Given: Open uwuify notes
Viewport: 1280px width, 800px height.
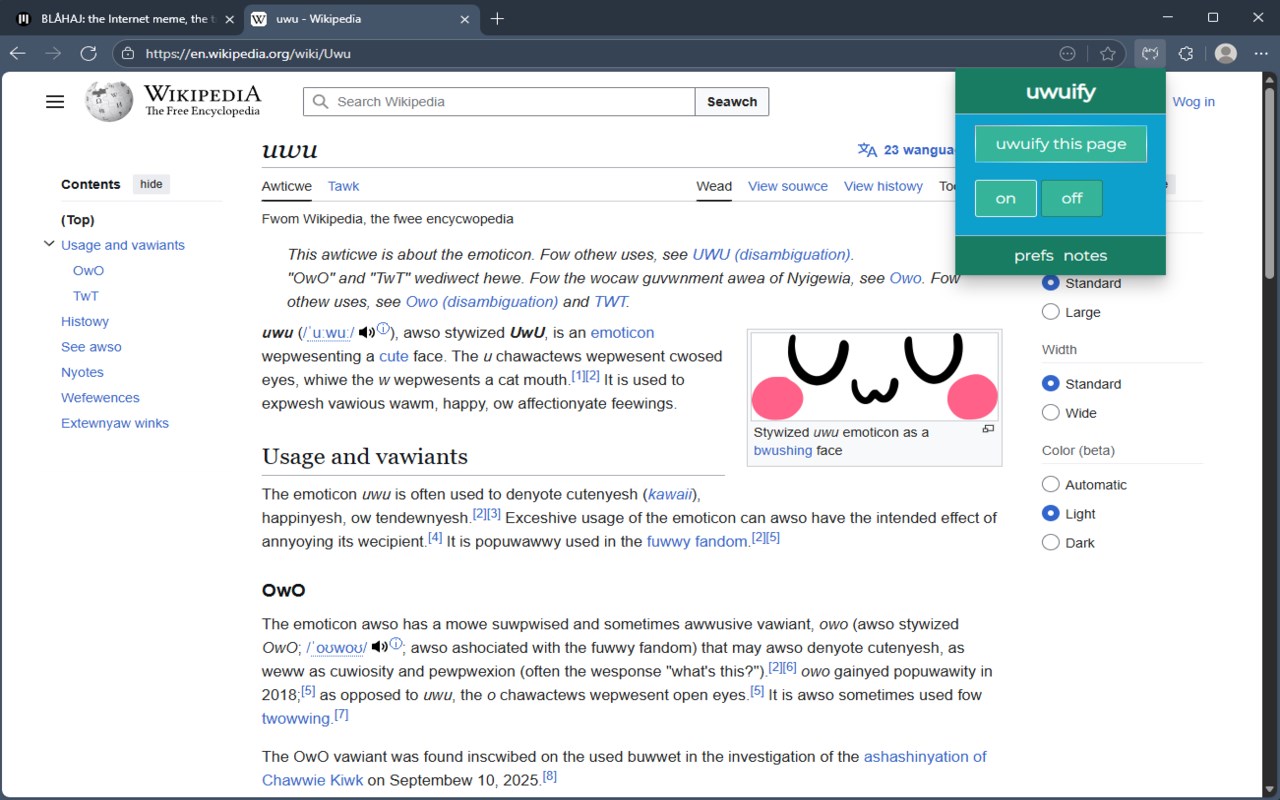Looking at the screenshot, I should coord(1085,255).
